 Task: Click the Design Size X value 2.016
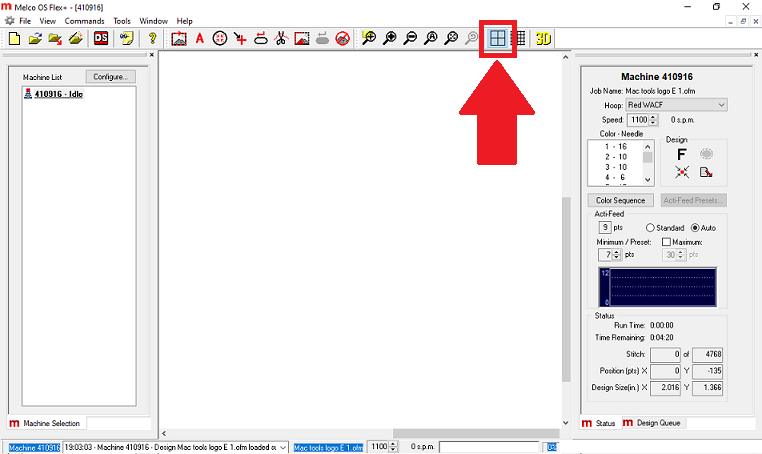665,387
